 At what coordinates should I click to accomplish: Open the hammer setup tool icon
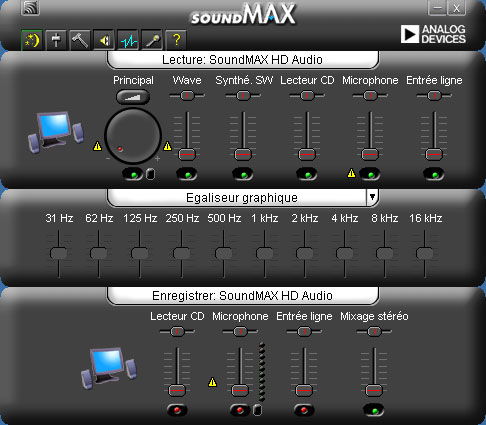pyautogui.click(x=80, y=40)
